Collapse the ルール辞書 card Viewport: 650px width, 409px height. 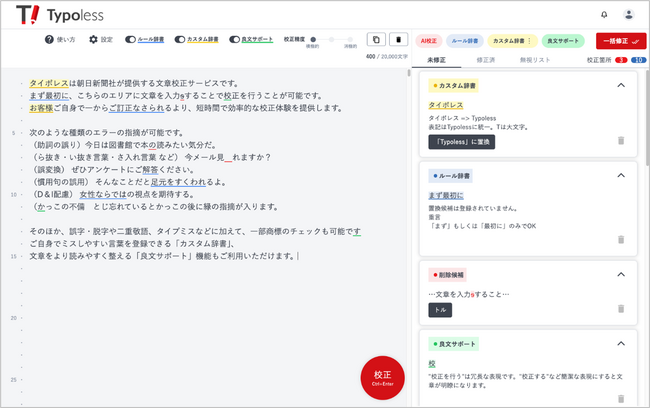tap(620, 175)
